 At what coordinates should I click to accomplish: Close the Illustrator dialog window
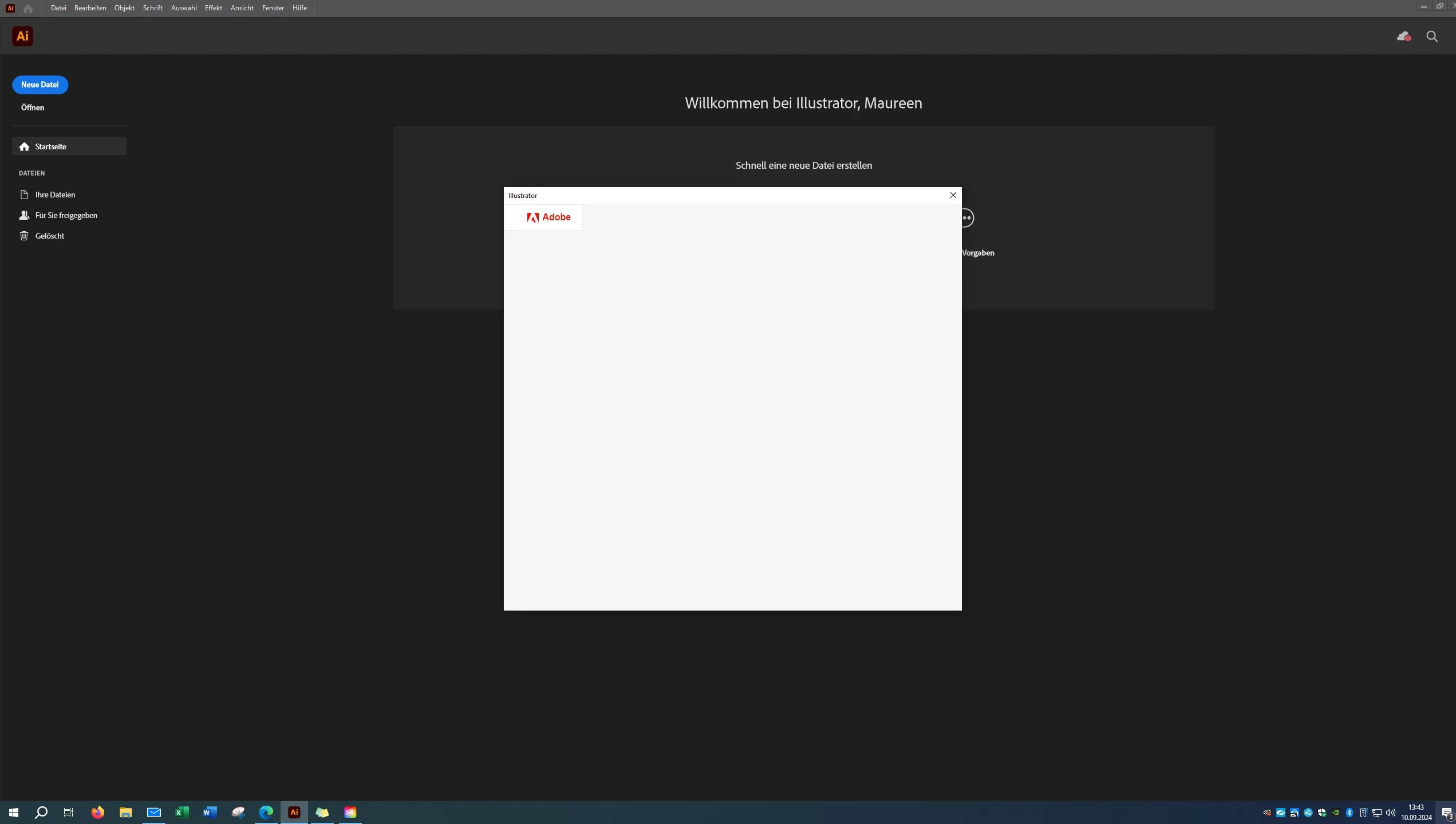coord(953,195)
